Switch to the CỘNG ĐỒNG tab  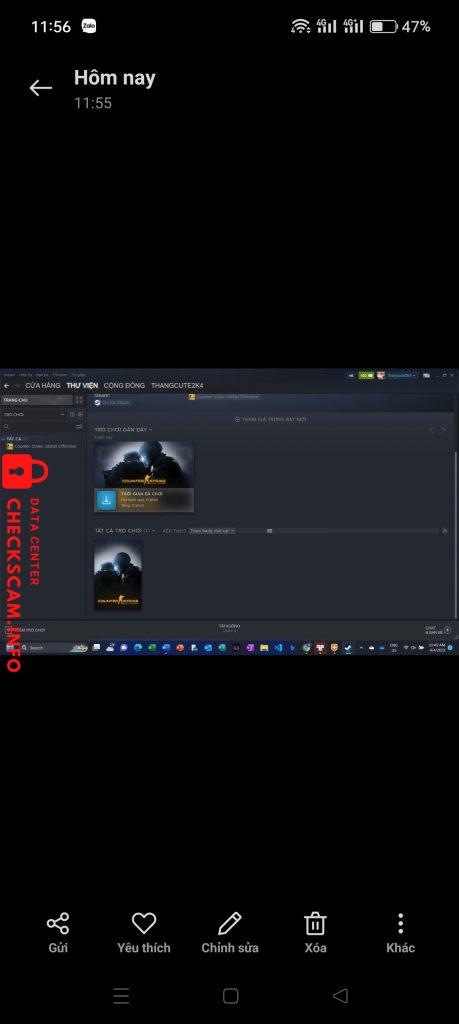[x=124, y=385]
